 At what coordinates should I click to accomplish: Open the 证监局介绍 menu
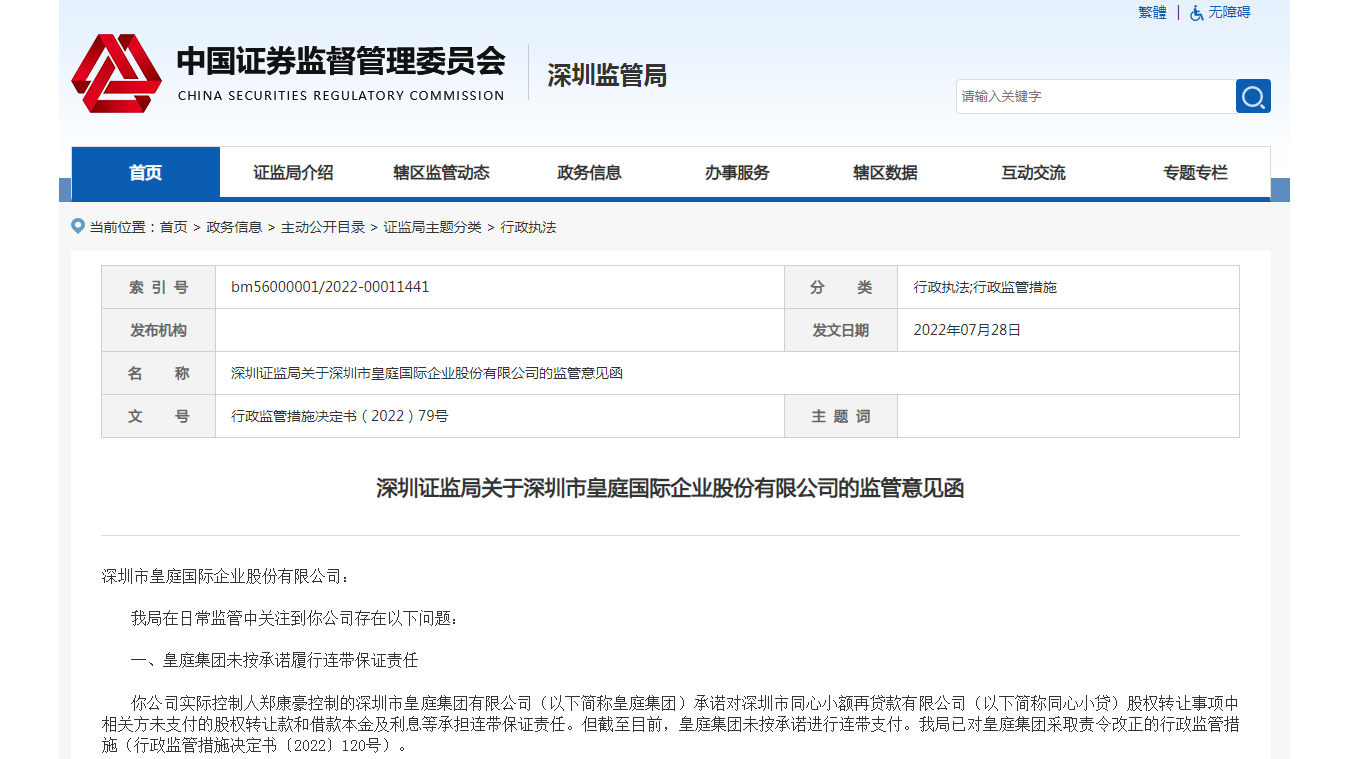[x=293, y=173]
